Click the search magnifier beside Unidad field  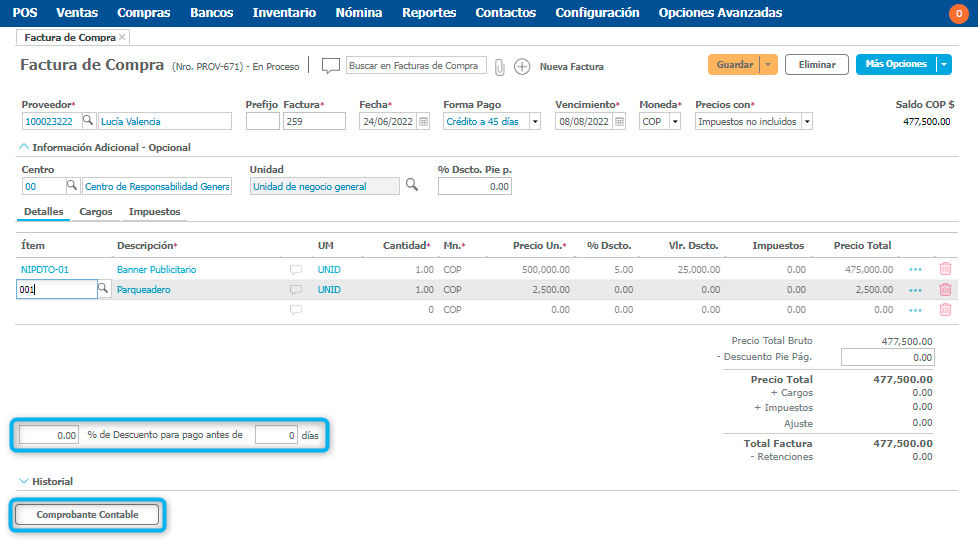(411, 185)
